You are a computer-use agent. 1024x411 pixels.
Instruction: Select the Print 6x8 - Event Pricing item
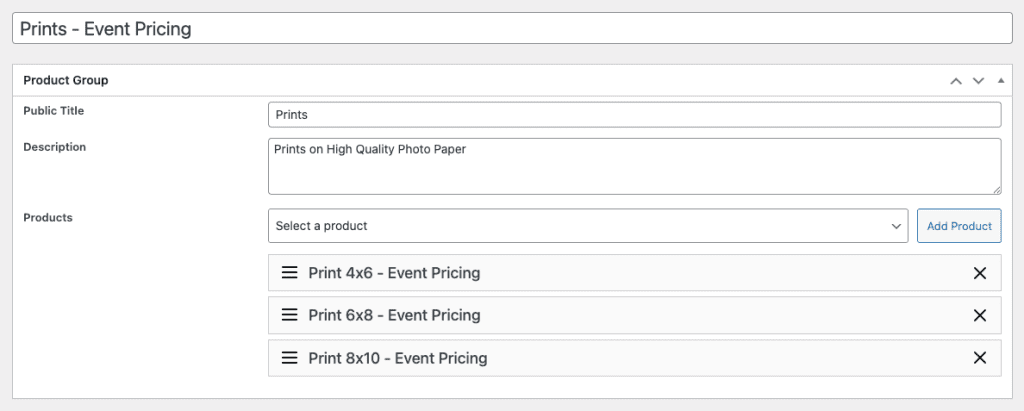pyautogui.click(x=394, y=315)
